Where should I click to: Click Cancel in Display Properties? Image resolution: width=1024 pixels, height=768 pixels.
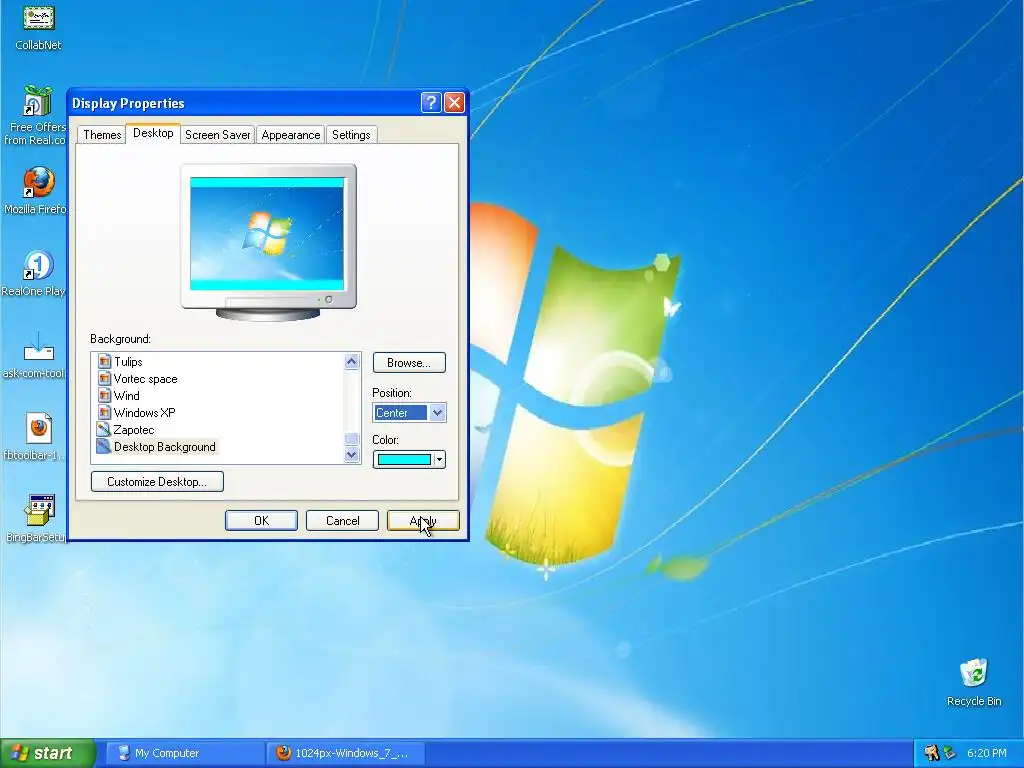pyautogui.click(x=342, y=520)
